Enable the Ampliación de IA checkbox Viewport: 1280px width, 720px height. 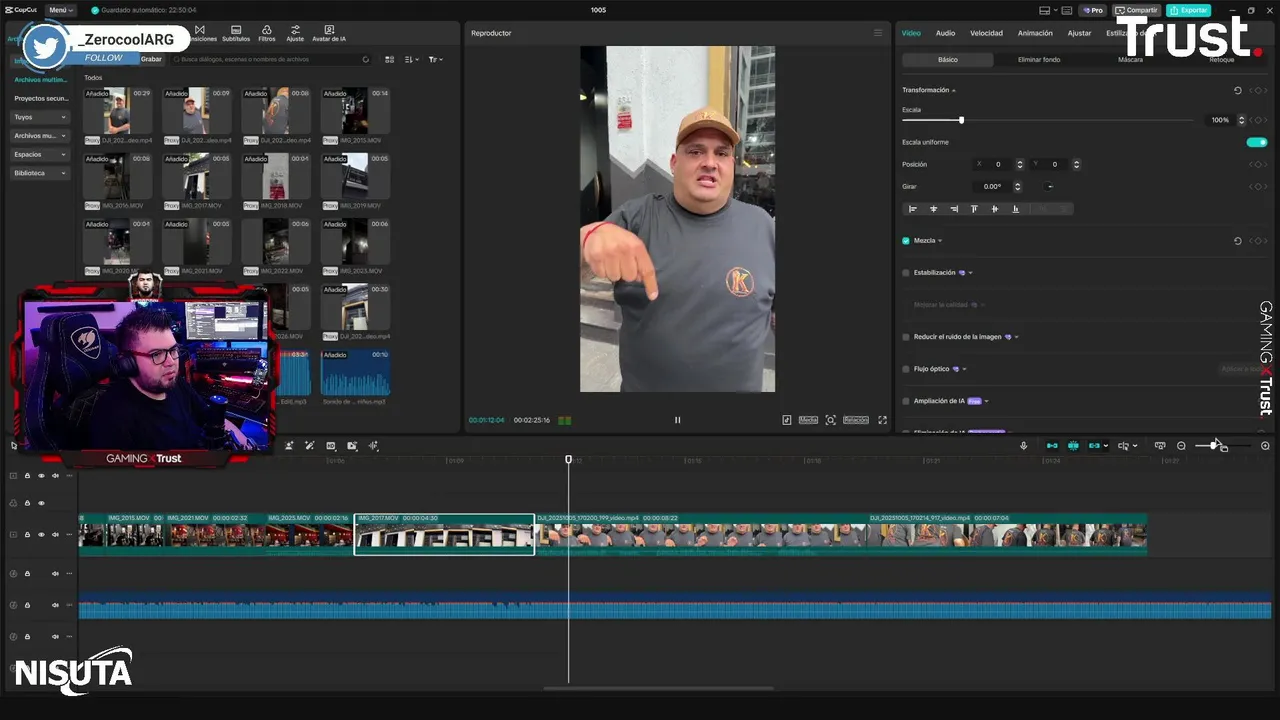[906, 401]
